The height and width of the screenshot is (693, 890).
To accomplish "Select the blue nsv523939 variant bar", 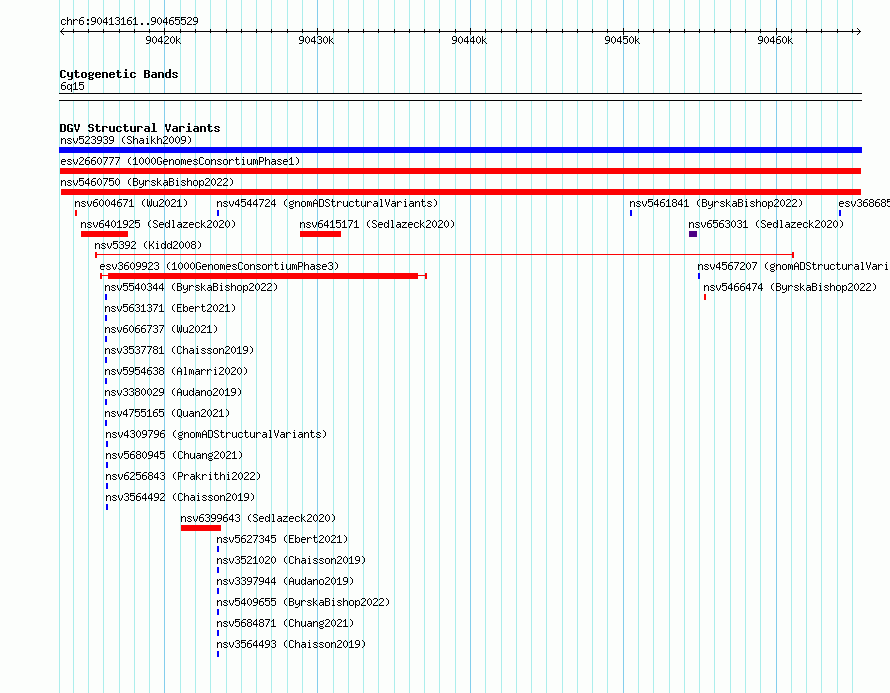I will point(460,150).
